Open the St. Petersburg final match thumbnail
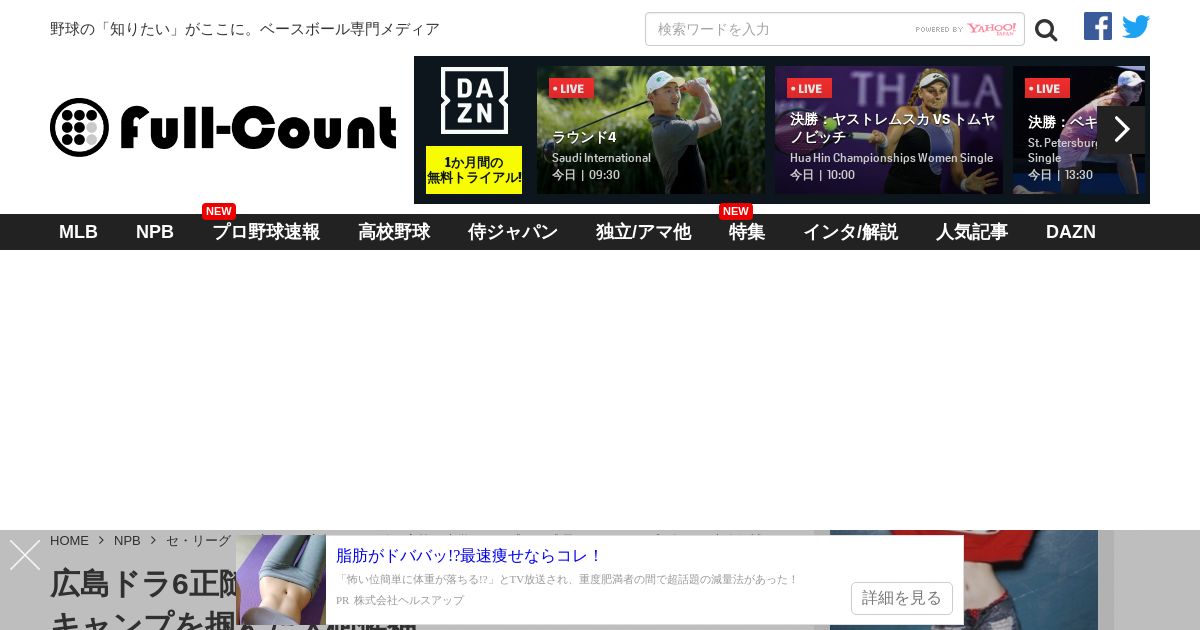Image resolution: width=1200 pixels, height=630 pixels. point(1078,130)
